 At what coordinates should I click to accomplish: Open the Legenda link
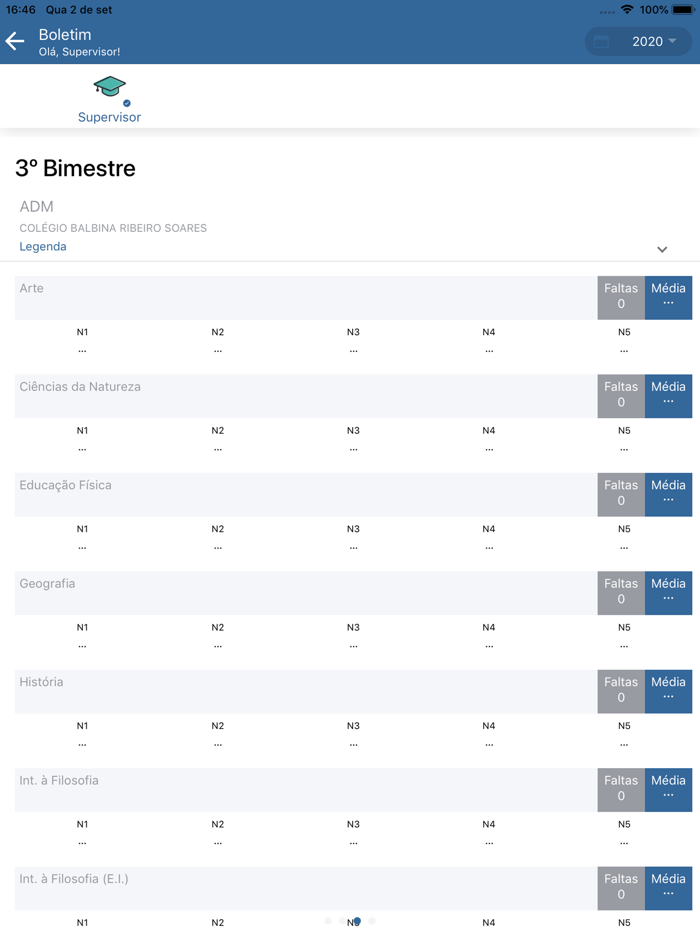(43, 247)
